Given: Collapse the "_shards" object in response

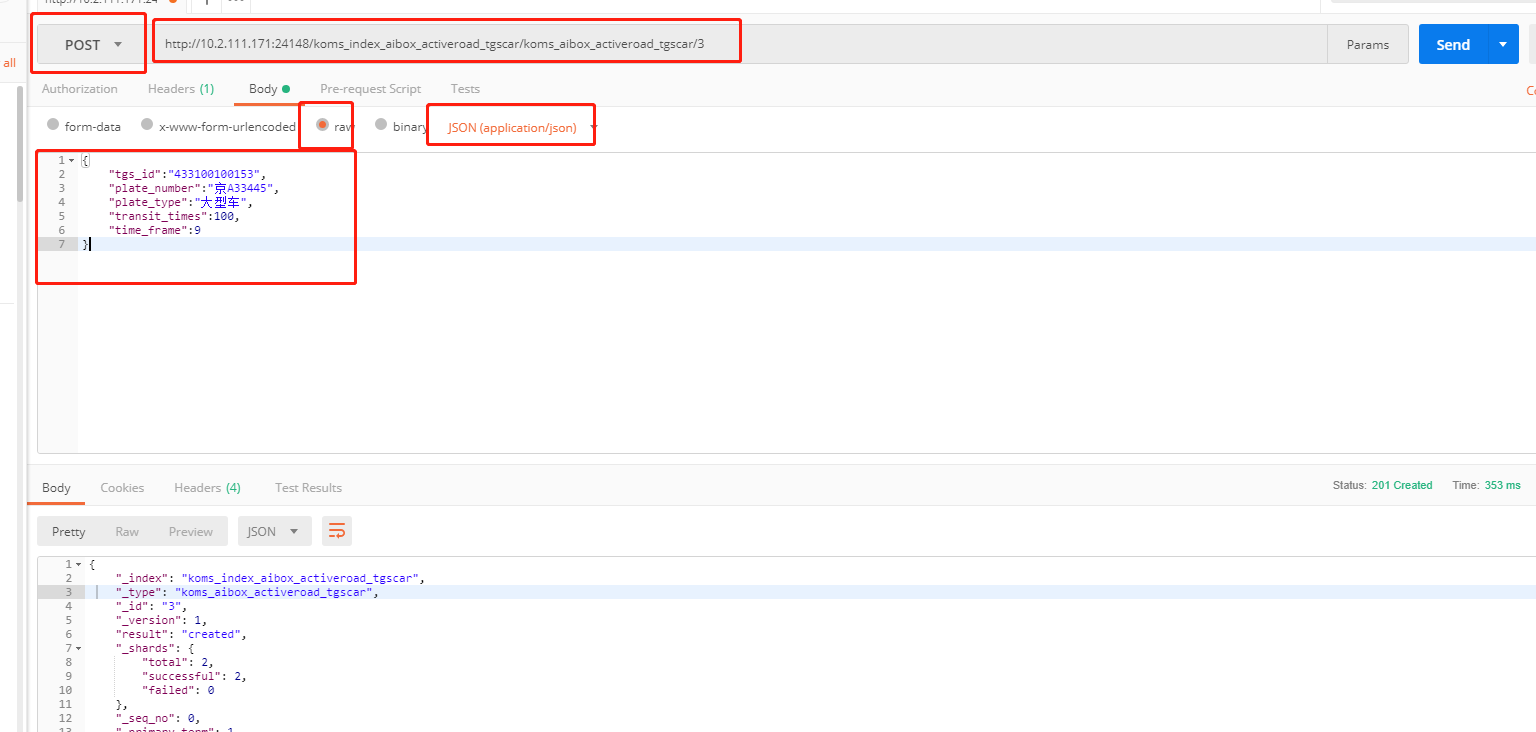Looking at the screenshot, I should (x=79, y=649).
